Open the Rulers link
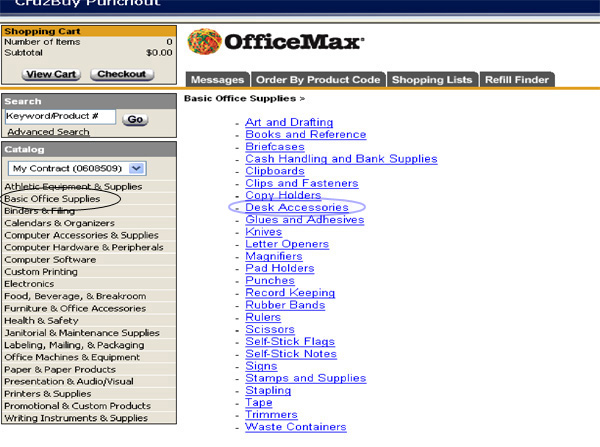 (x=263, y=317)
